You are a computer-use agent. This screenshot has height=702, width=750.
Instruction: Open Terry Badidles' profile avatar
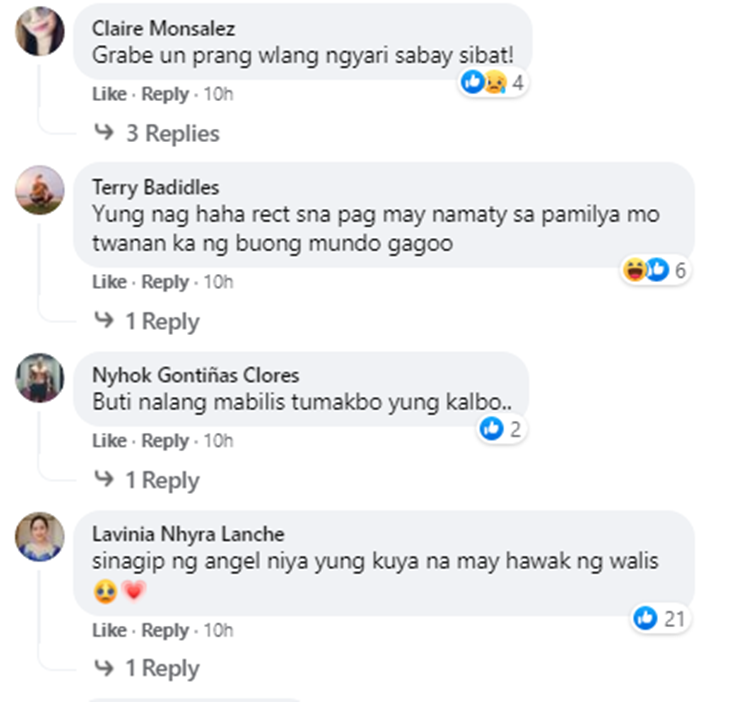tap(40, 190)
